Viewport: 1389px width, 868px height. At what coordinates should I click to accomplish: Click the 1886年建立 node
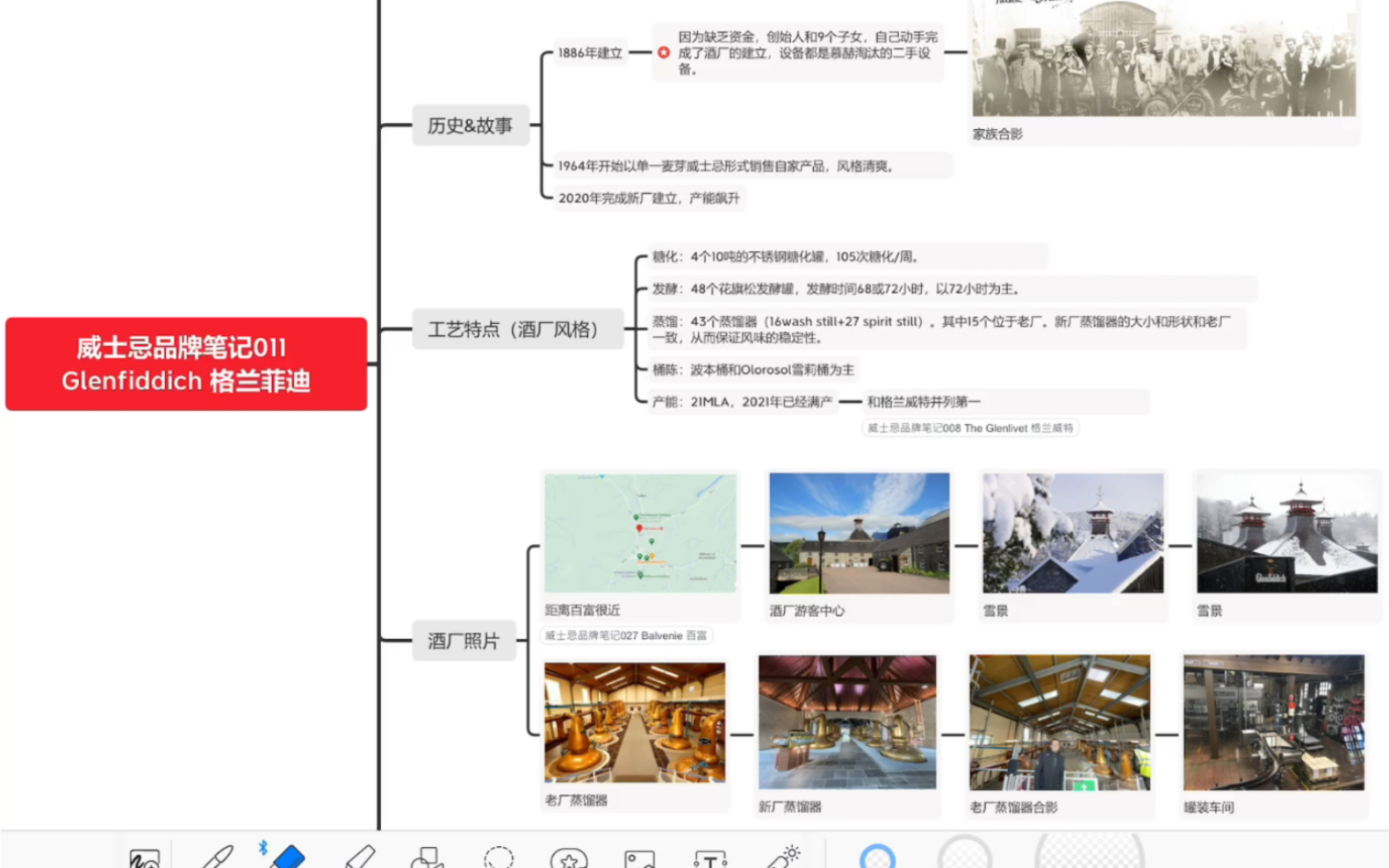(x=590, y=53)
